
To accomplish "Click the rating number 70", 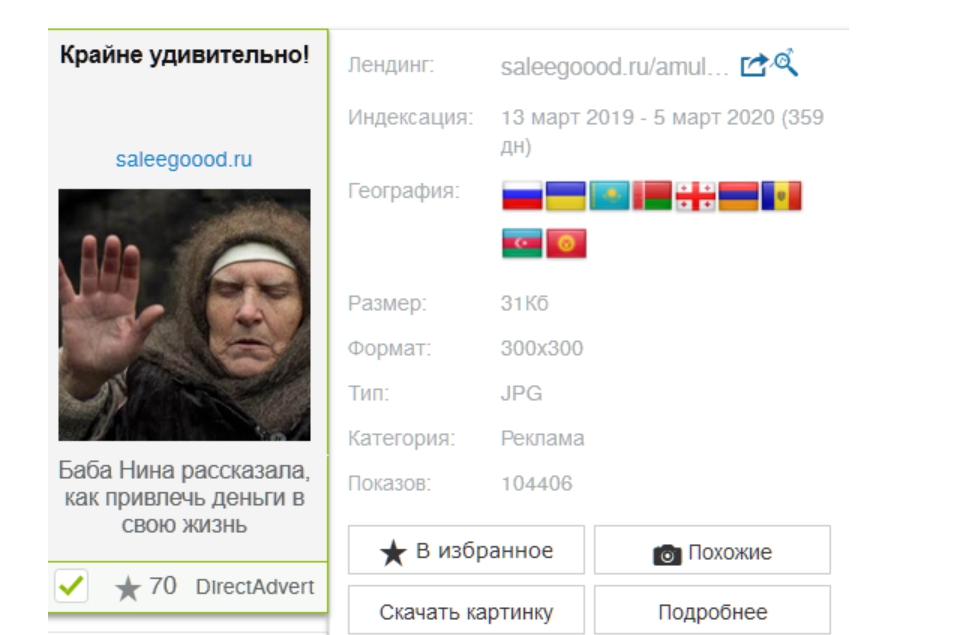I will [163, 586].
